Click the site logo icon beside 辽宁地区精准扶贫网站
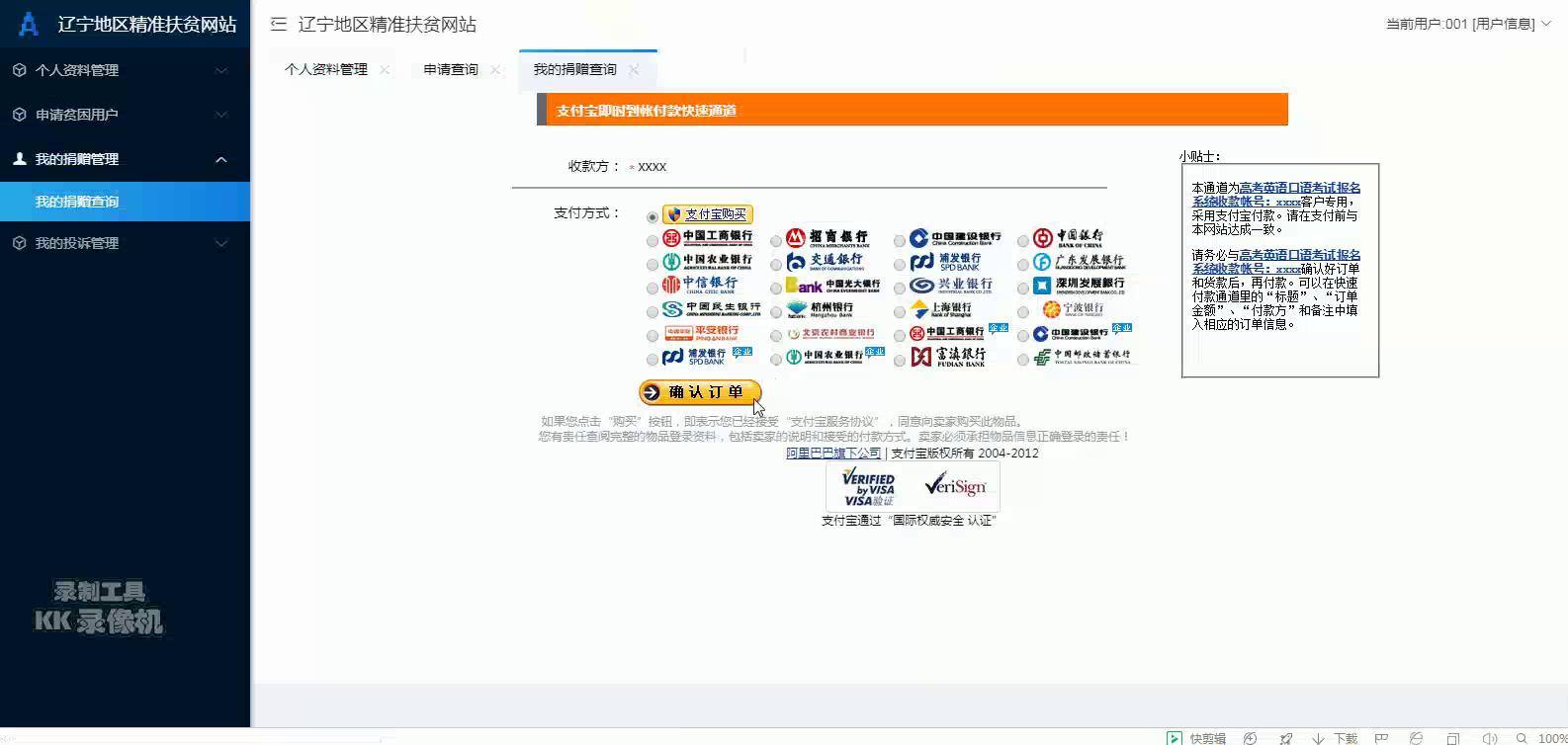The image size is (1568, 745). coord(29,24)
